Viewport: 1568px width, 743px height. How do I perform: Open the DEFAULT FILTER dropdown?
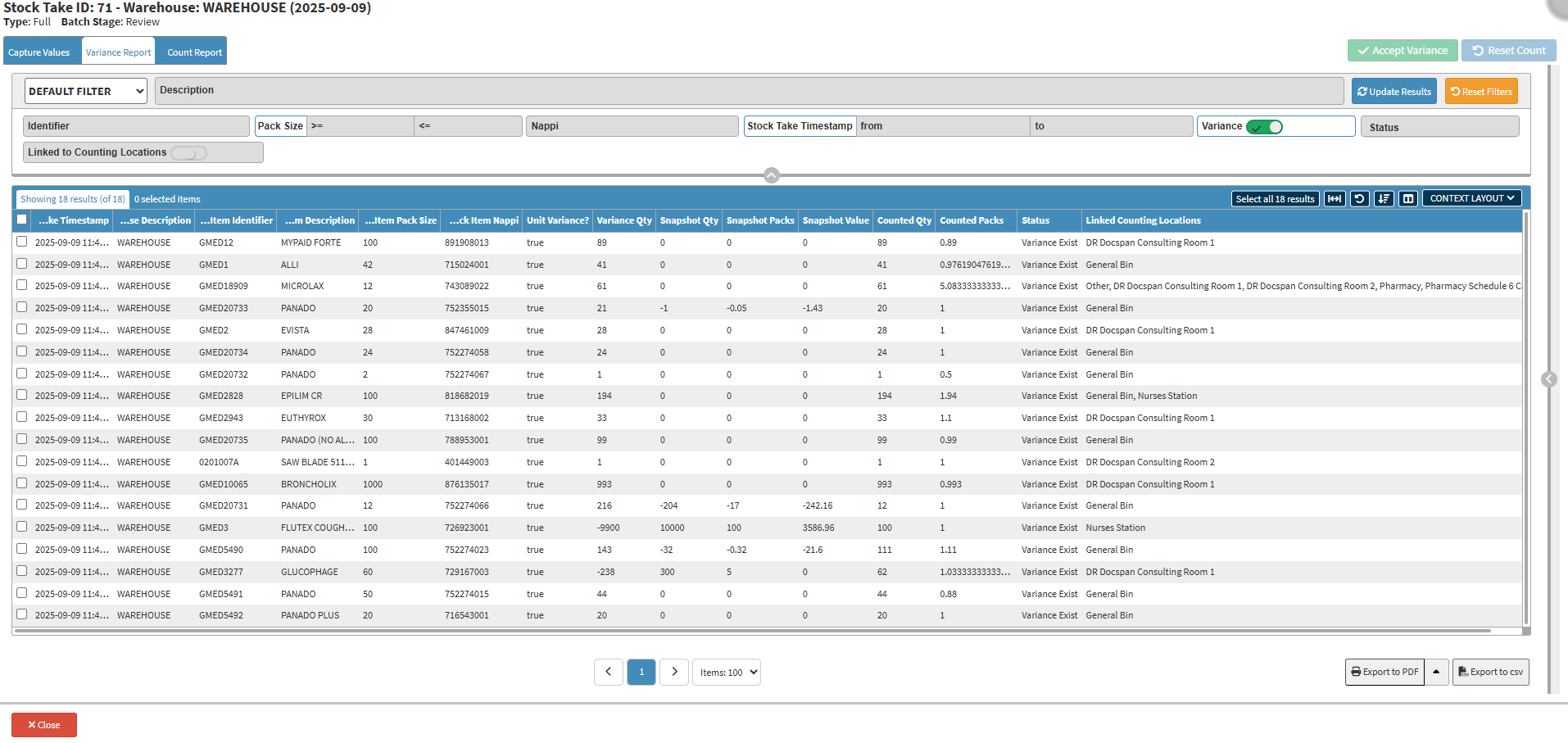pyautogui.click(x=86, y=91)
